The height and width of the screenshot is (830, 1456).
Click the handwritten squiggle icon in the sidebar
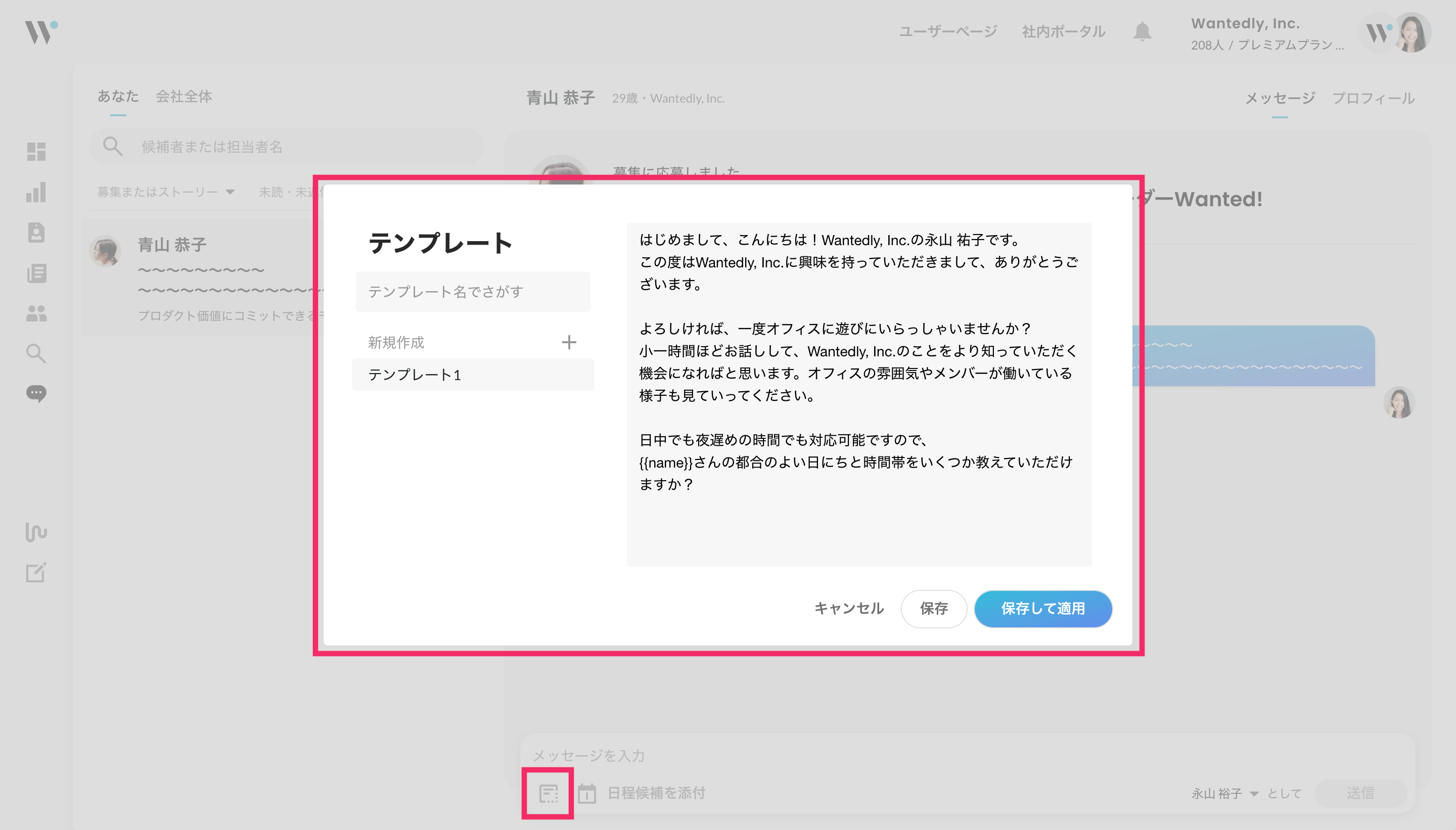pos(36,532)
